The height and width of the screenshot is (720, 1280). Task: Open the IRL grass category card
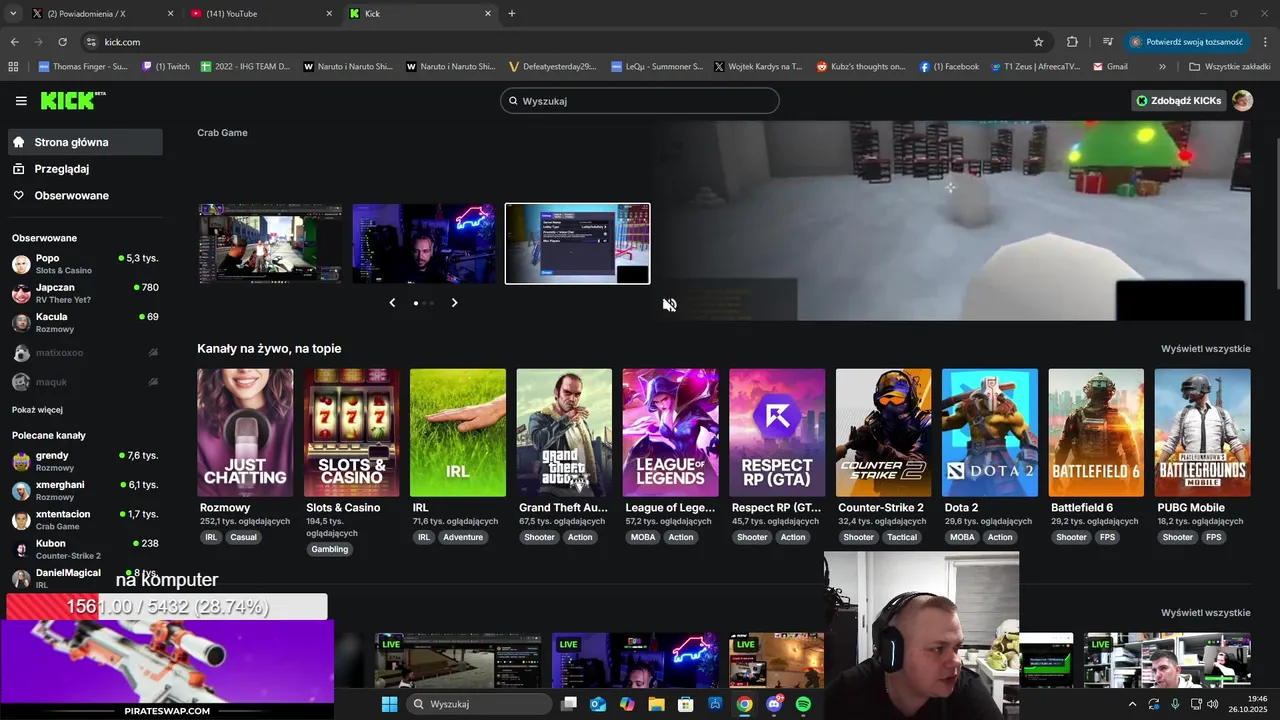(458, 432)
